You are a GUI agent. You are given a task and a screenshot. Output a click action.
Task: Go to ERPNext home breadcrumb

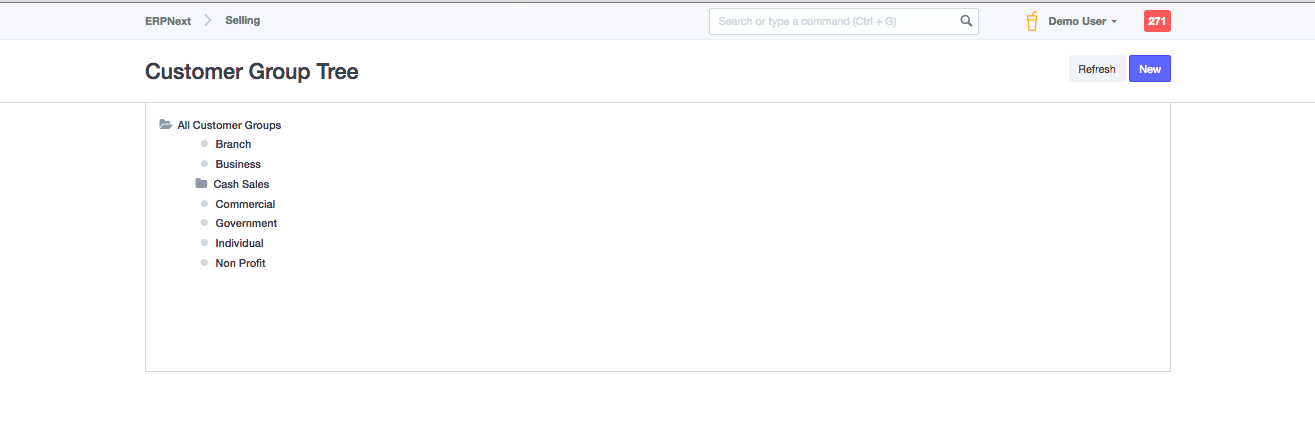pos(168,20)
